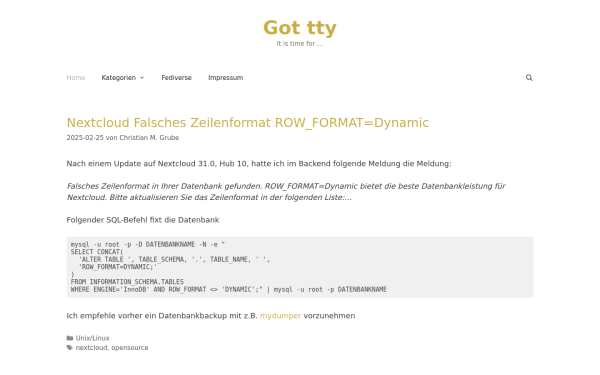Visit the Got tty site title
This screenshot has height=375, width=600.
300,28
